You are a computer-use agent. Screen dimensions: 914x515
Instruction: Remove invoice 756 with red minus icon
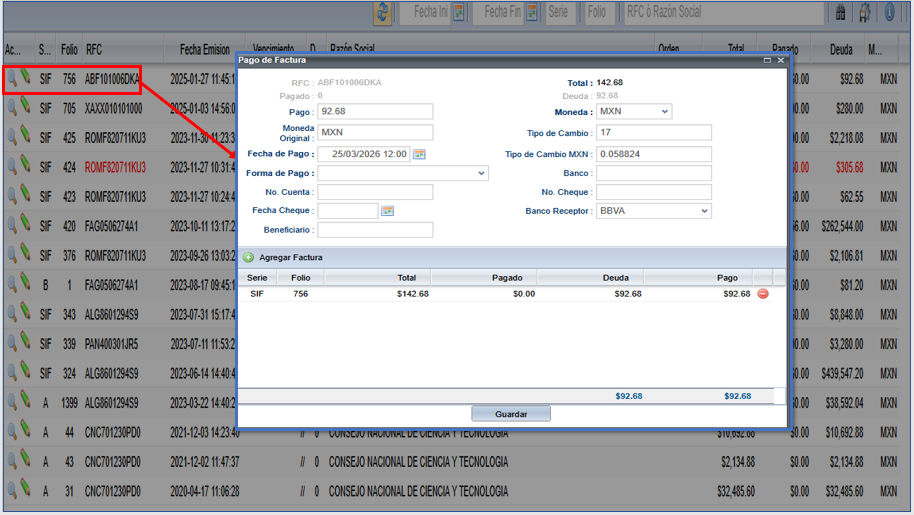[x=763, y=294]
